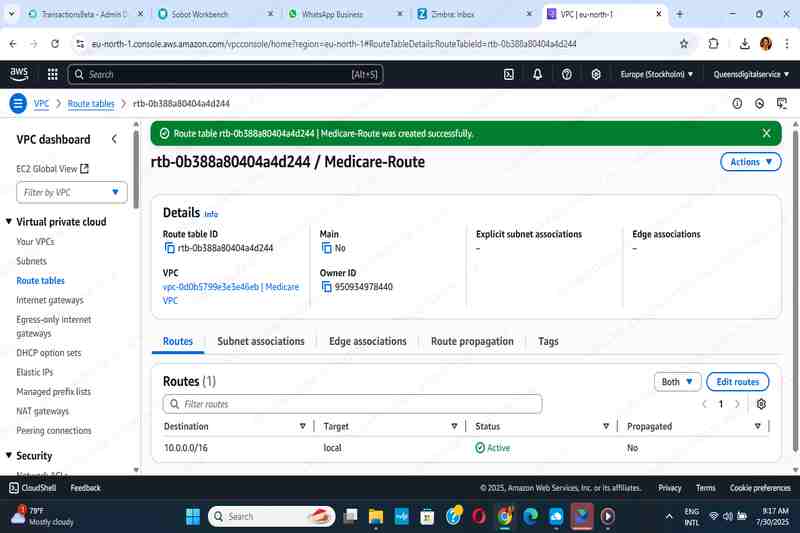800x533 pixels.
Task: Open the routes table preferences gear
Action: pos(761,404)
